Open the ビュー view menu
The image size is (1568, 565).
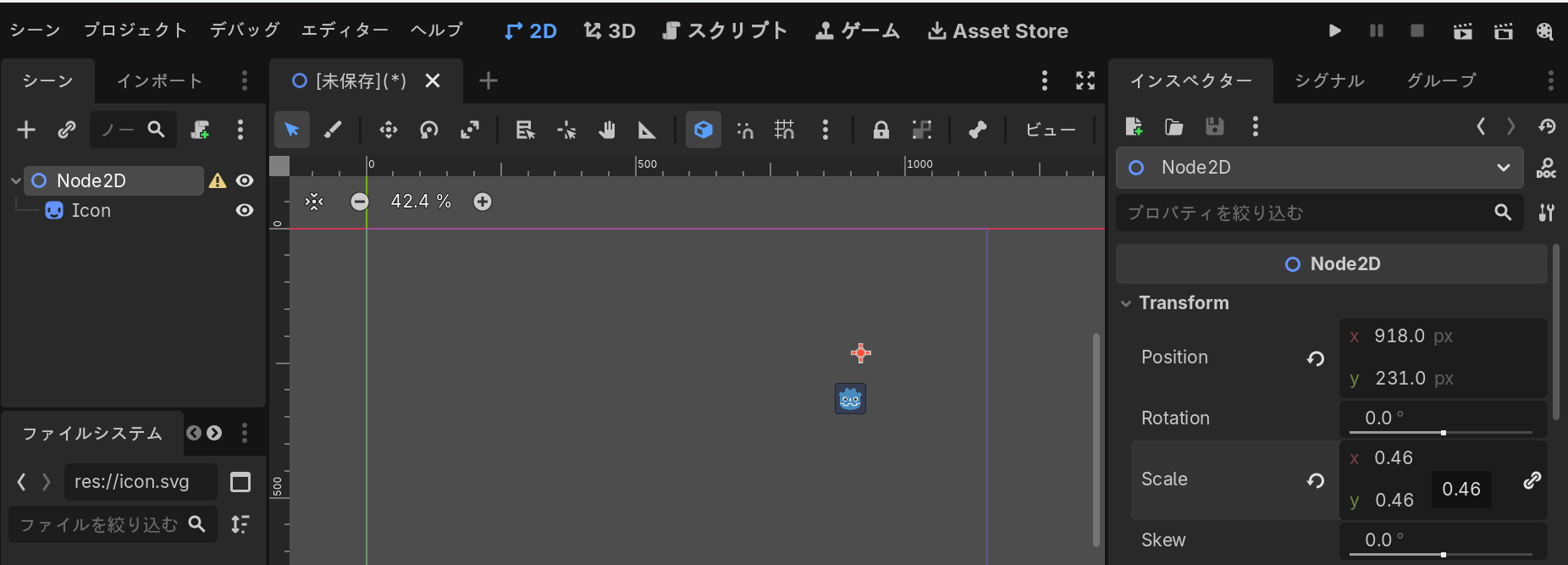point(1051,130)
